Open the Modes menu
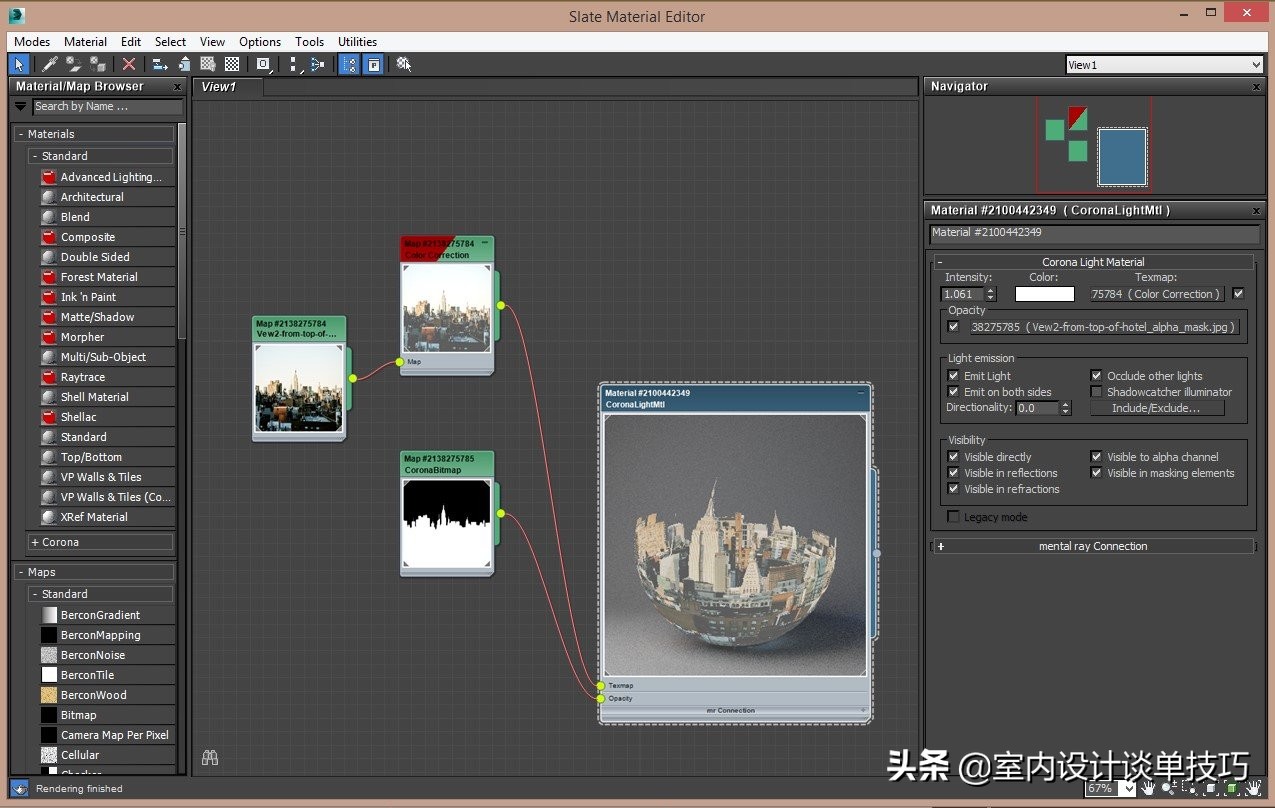 click(32, 42)
